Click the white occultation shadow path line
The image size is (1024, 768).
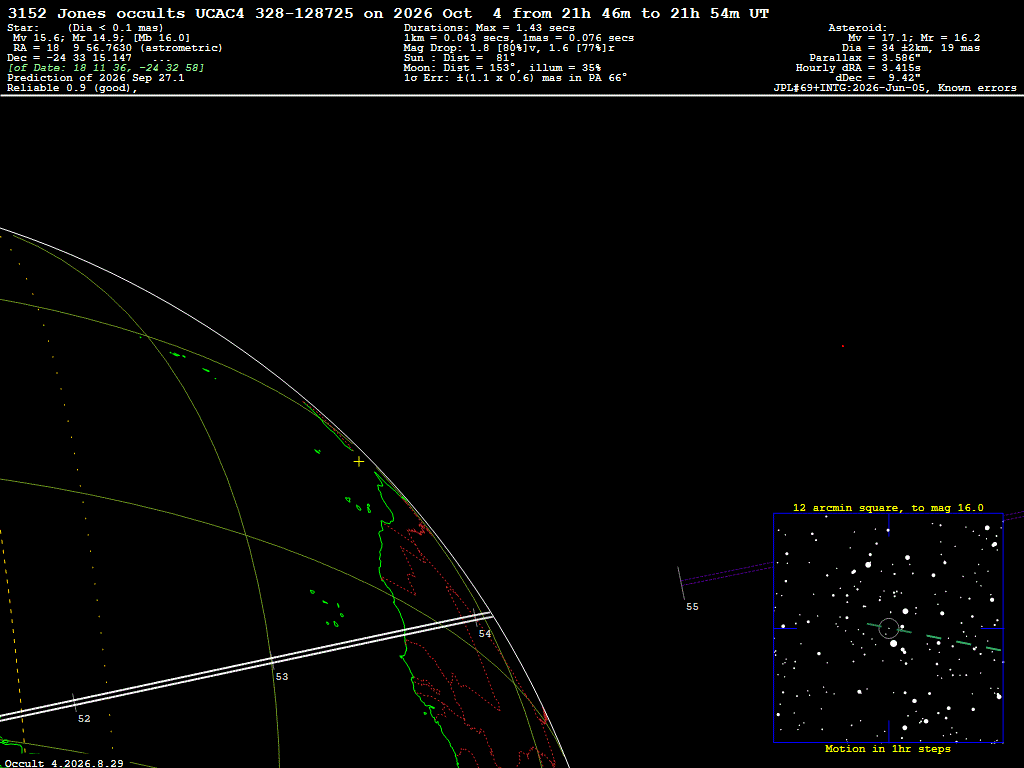pyautogui.click(x=246, y=667)
